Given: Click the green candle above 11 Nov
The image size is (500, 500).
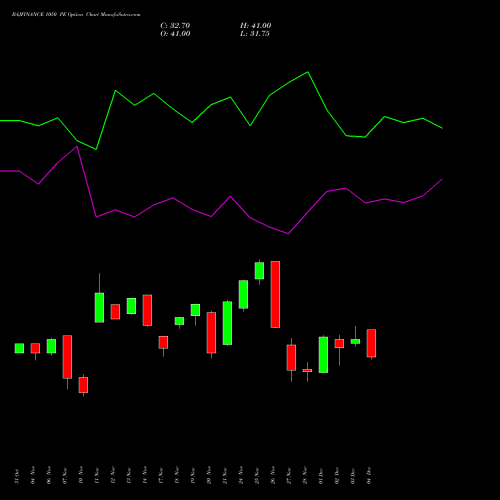Looking at the screenshot, I should pos(99,308).
